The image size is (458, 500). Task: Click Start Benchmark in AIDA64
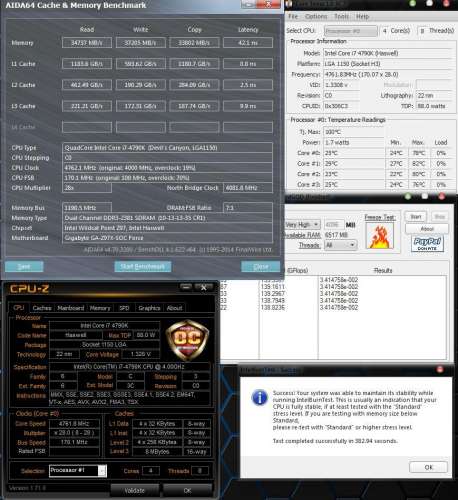point(143,266)
